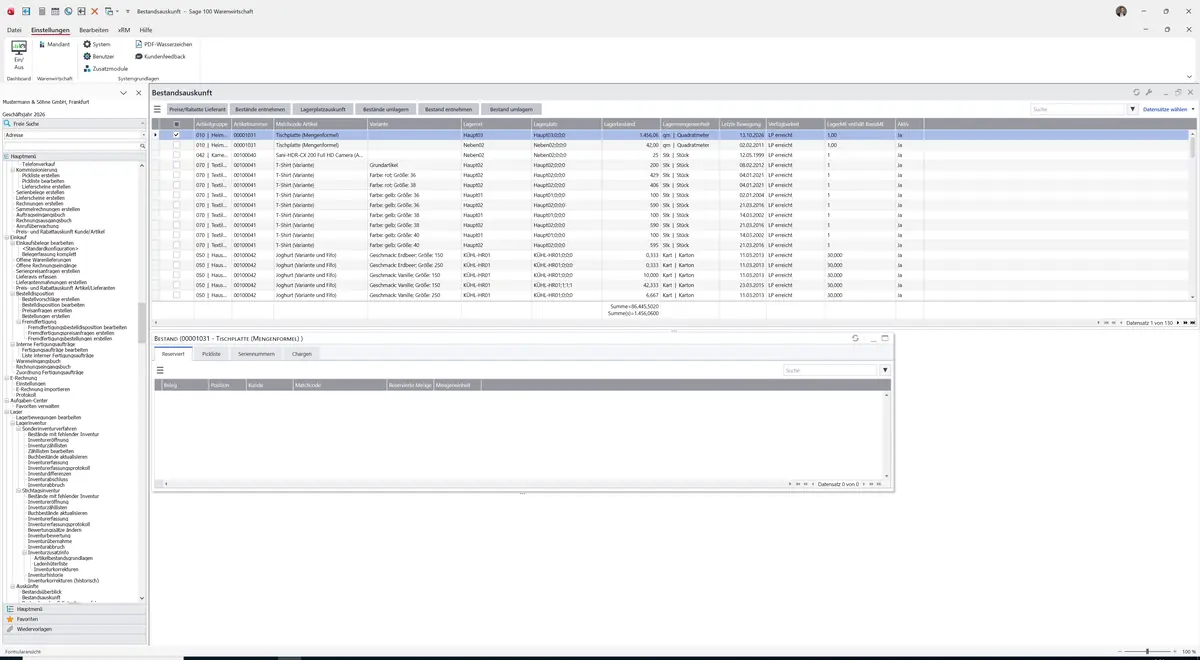Toggle the select-all checkbox in the grid header
The height and width of the screenshot is (660, 1200).
click(x=176, y=124)
